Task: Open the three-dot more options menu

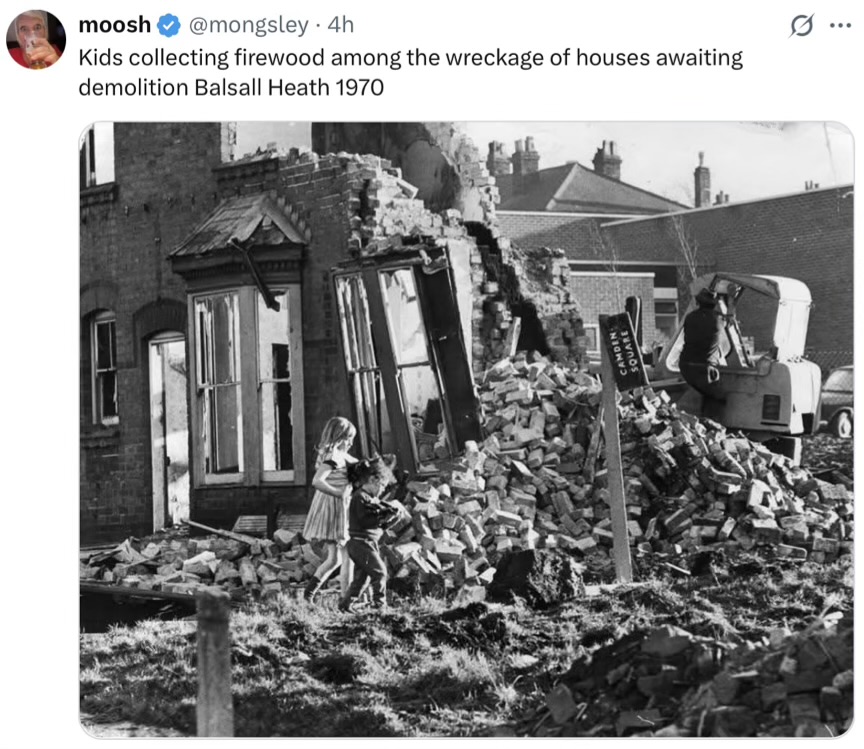Action: 840,25
